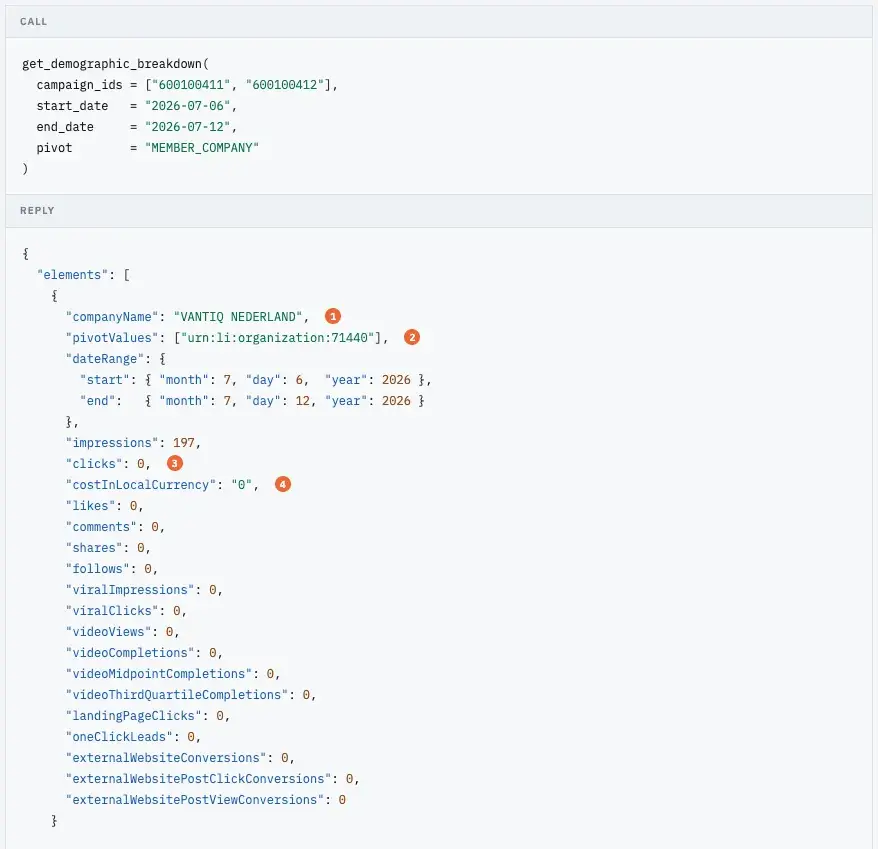Click the "start" key in dateRange
Viewport: 878px width, 849px height.
(105, 380)
